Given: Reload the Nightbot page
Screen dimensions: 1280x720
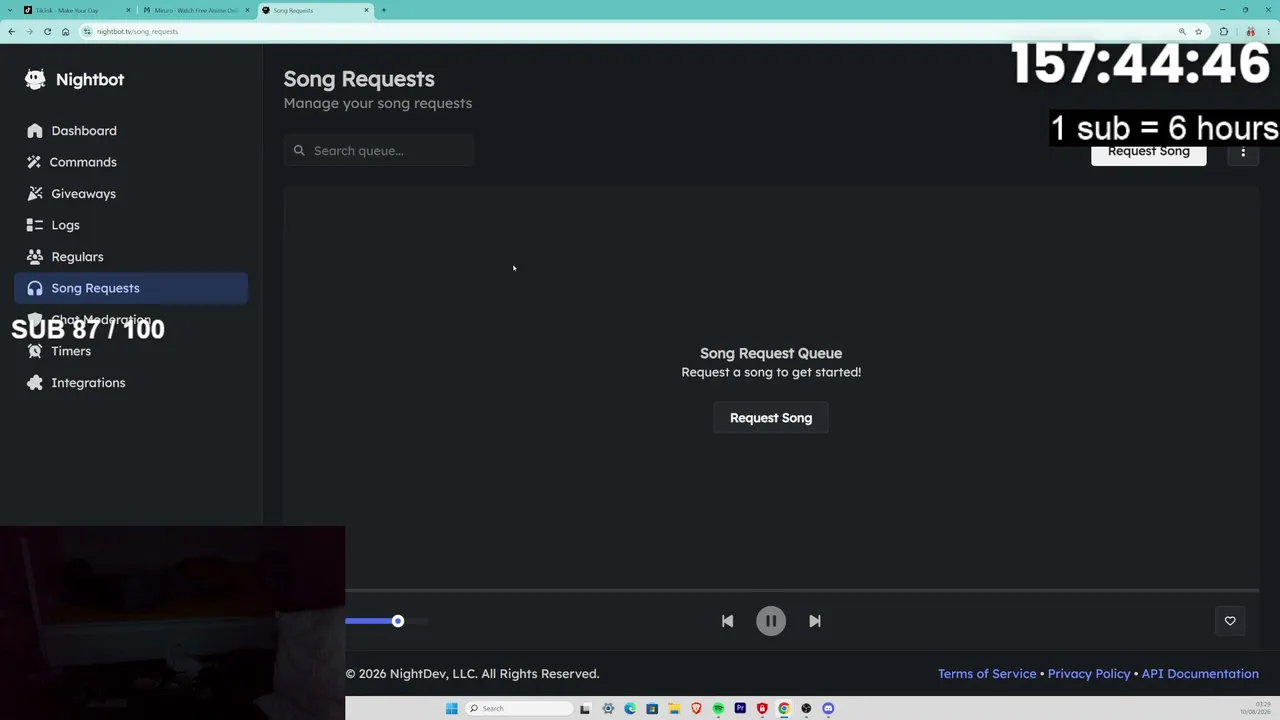Looking at the screenshot, I should [x=47, y=31].
